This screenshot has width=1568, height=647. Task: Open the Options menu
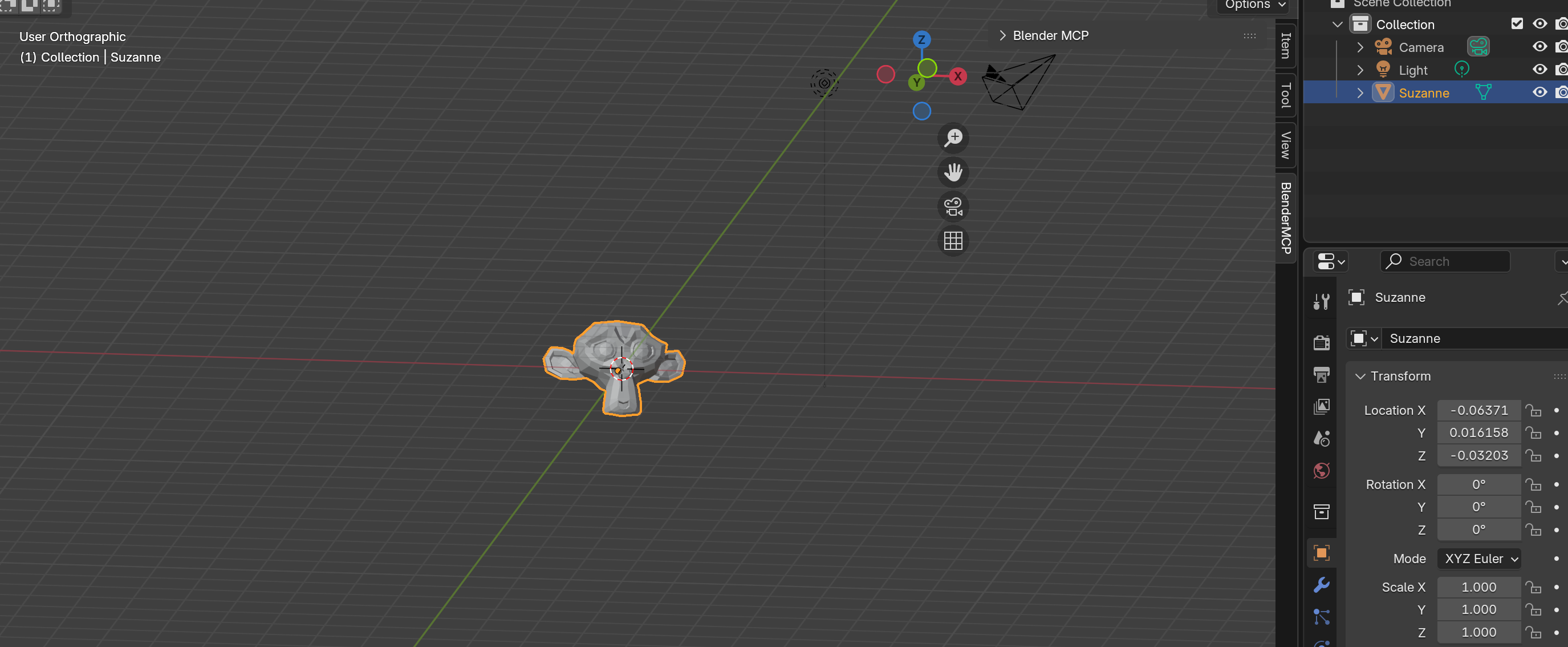(1252, 5)
